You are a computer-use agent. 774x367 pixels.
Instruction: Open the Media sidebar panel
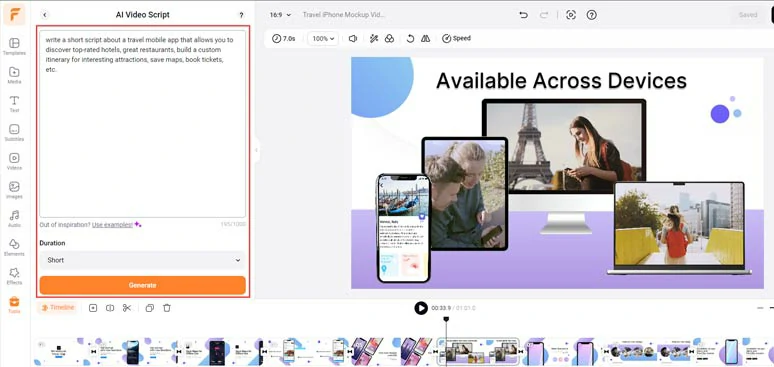pos(14,75)
